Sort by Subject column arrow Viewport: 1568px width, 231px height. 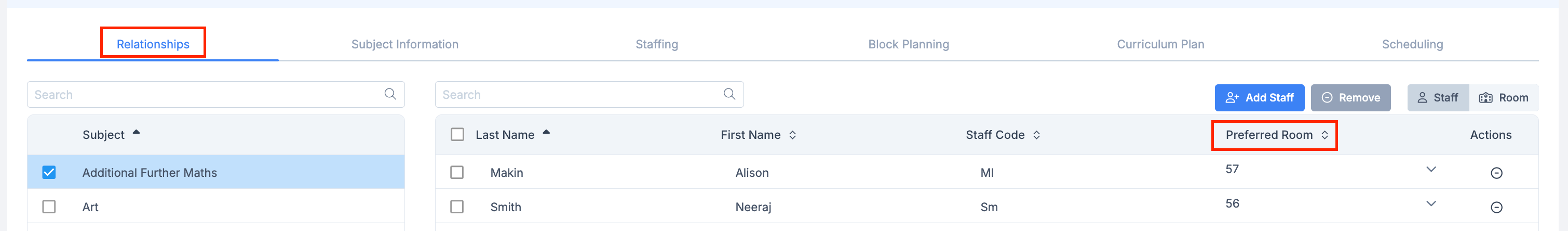137,133
